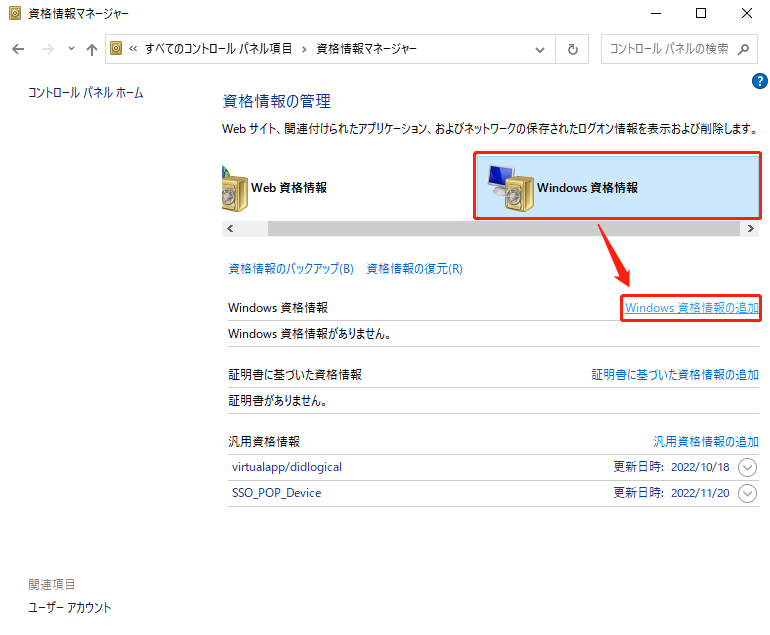Click 更新日時 2022/10/18 text

pos(671,467)
